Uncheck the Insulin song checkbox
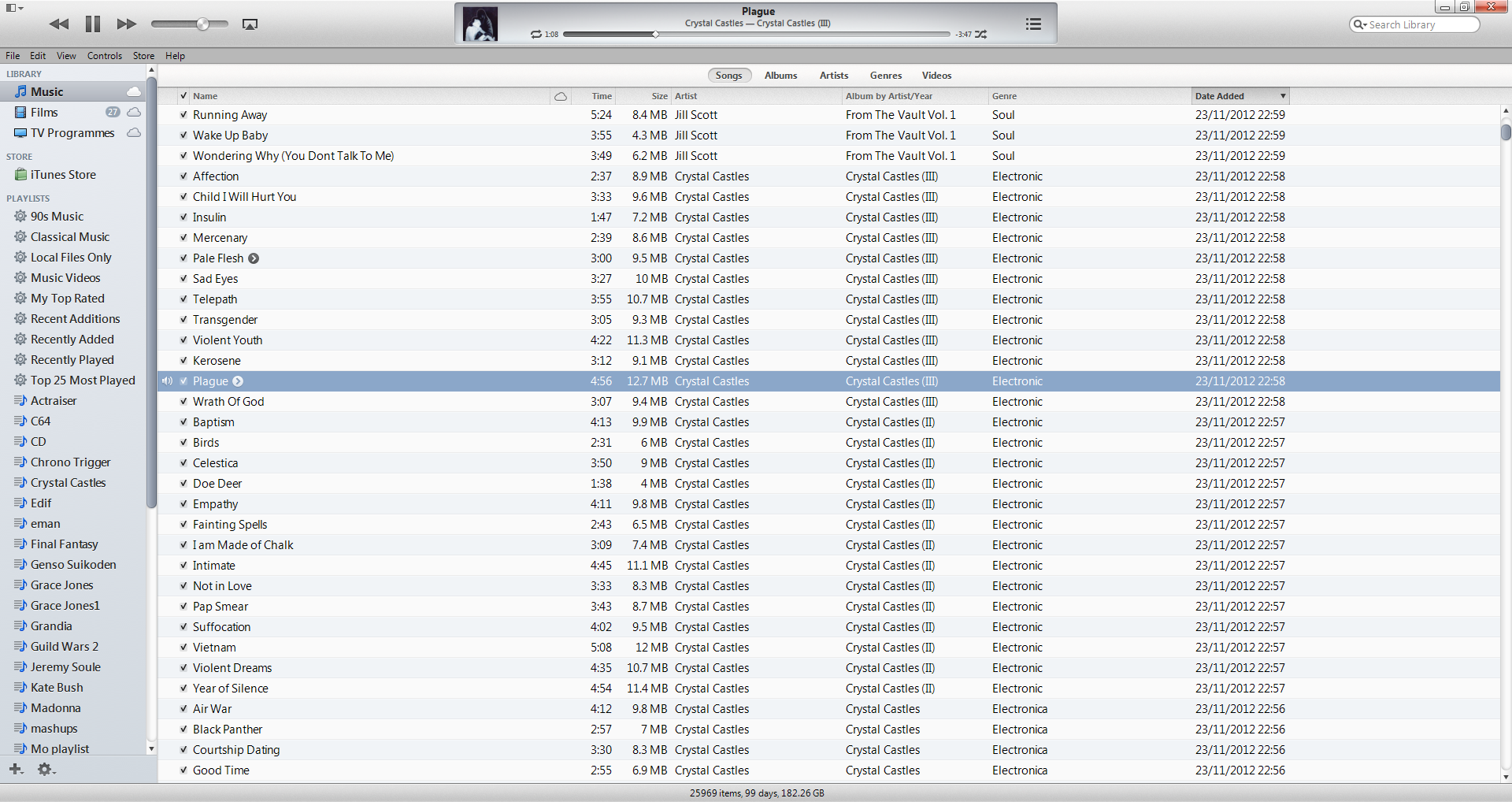This screenshot has height=802, width=1512. pyautogui.click(x=183, y=217)
